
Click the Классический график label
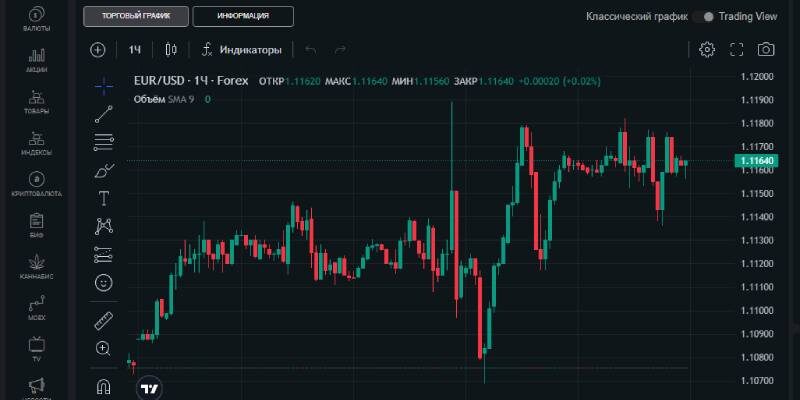[x=637, y=16]
